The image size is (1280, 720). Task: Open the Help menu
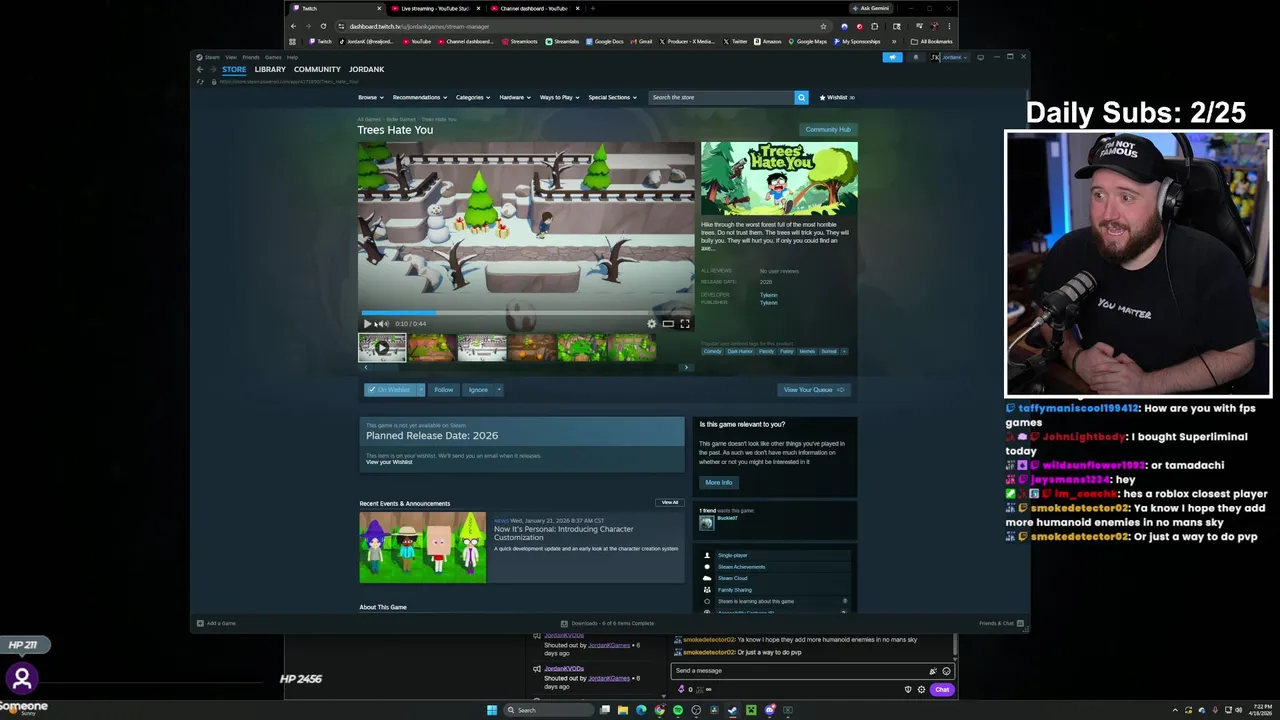(292, 57)
